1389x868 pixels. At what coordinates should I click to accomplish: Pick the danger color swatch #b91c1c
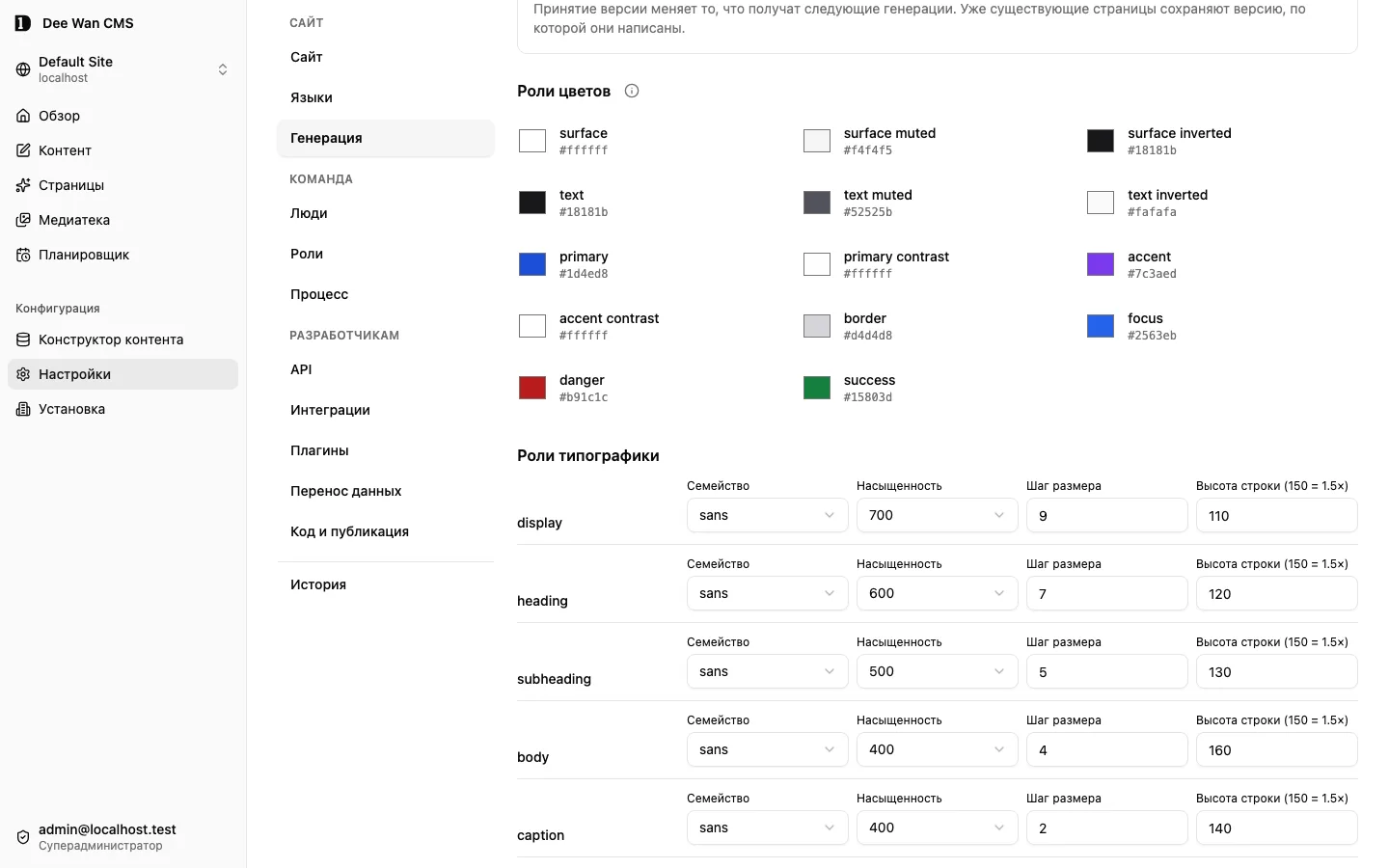pyautogui.click(x=532, y=388)
